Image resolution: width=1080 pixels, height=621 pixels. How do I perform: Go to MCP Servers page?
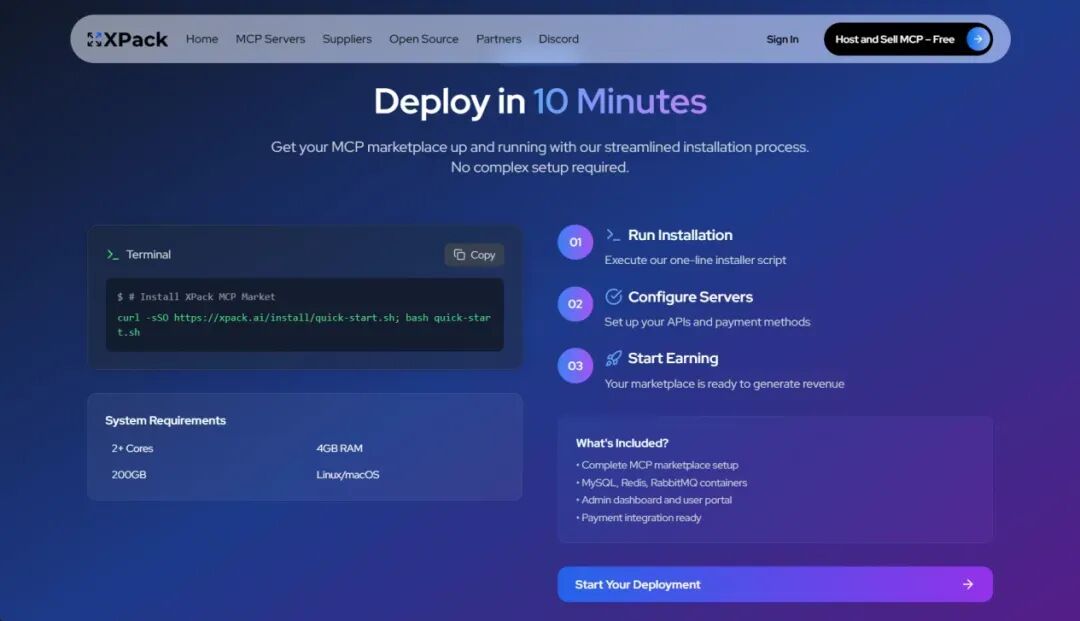[x=270, y=39]
